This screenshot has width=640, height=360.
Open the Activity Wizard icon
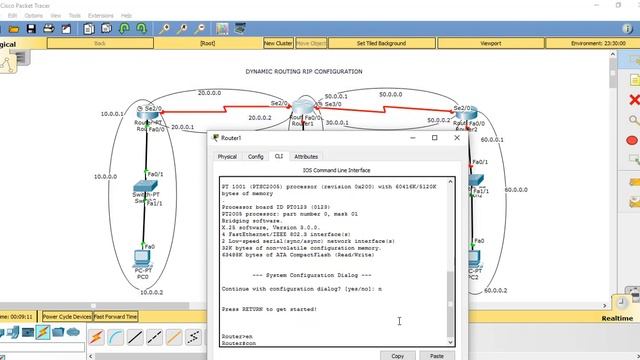tap(66, 29)
